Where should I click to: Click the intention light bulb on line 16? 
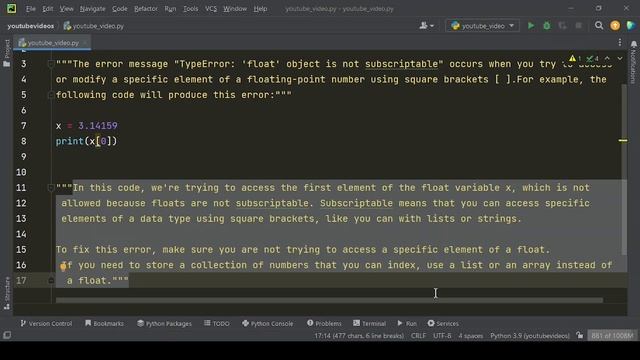(x=63, y=267)
